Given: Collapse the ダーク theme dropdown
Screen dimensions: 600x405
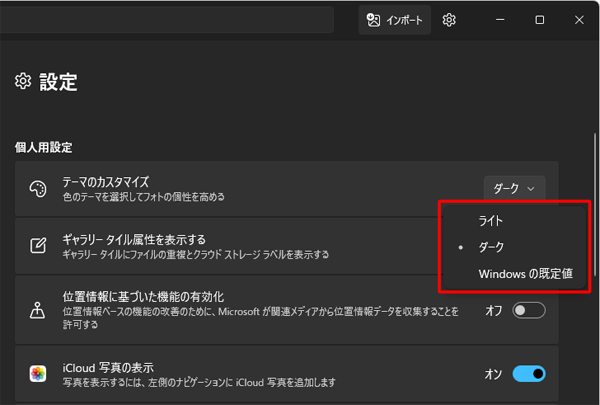Looking at the screenshot, I should pyautogui.click(x=514, y=187).
